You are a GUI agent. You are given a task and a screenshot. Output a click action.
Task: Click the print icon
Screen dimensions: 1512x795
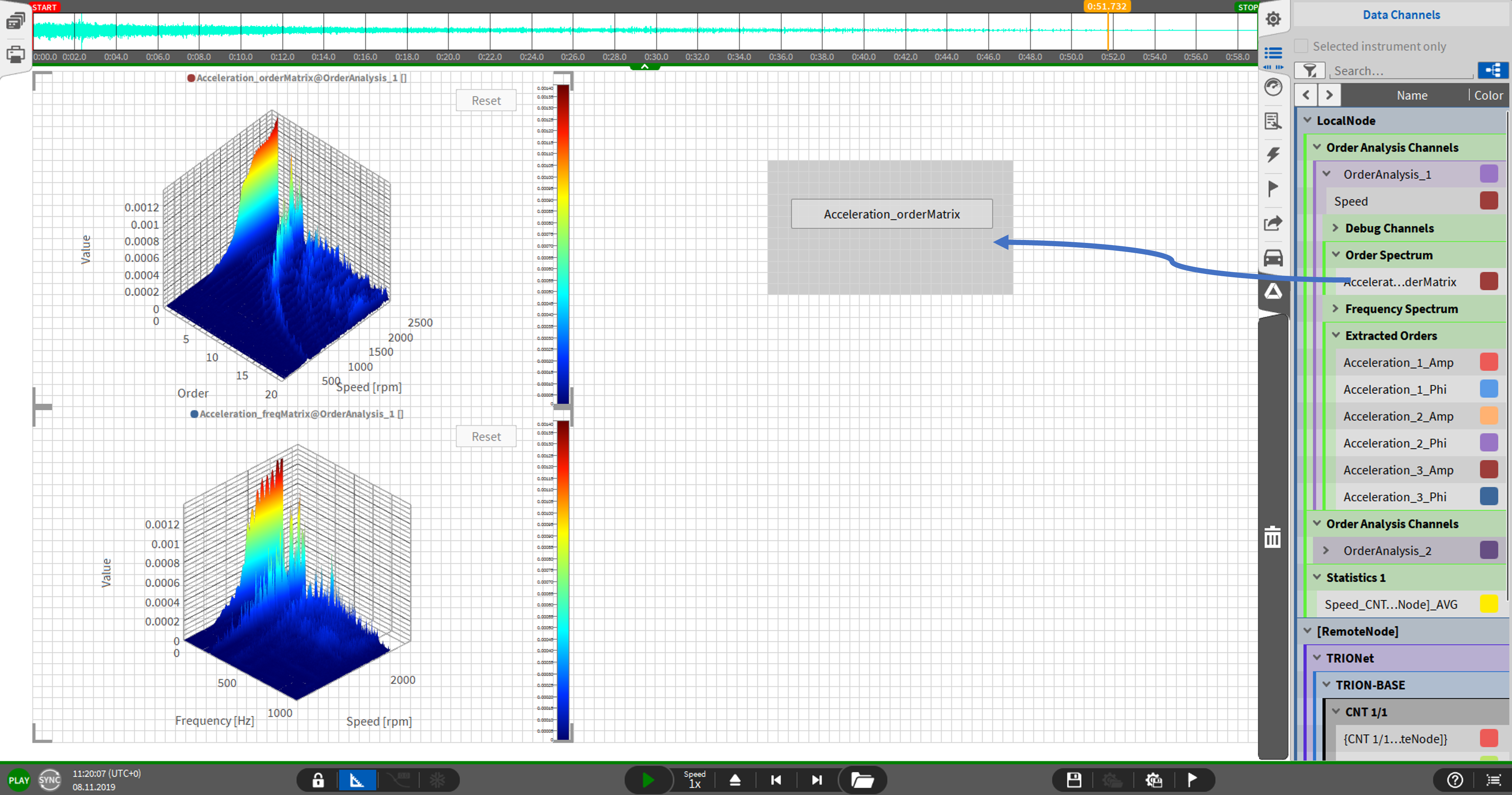(15, 54)
